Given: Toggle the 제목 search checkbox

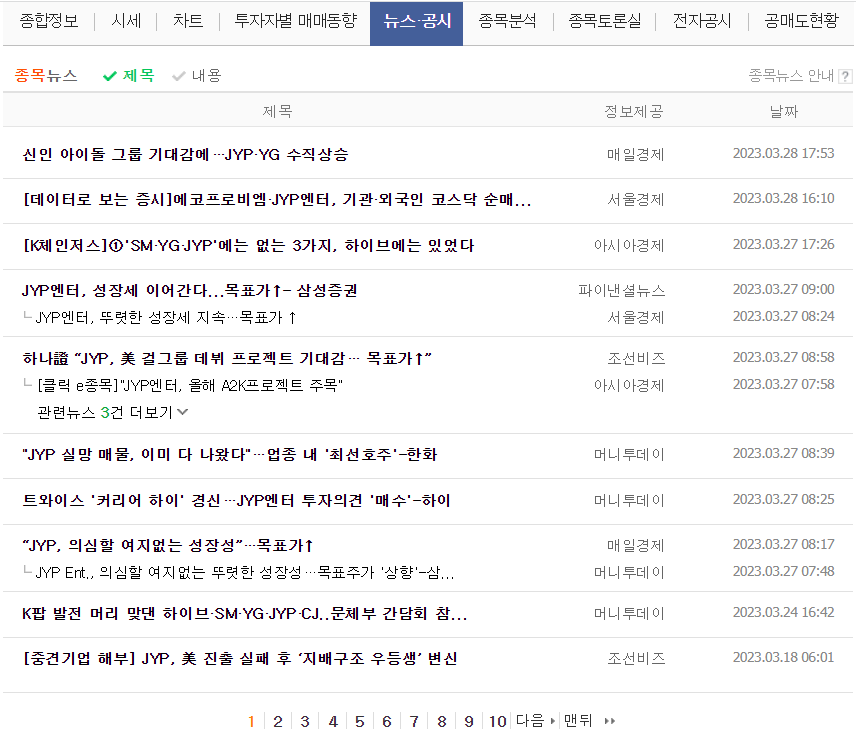Looking at the screenshot, I should tap(129, 75).
